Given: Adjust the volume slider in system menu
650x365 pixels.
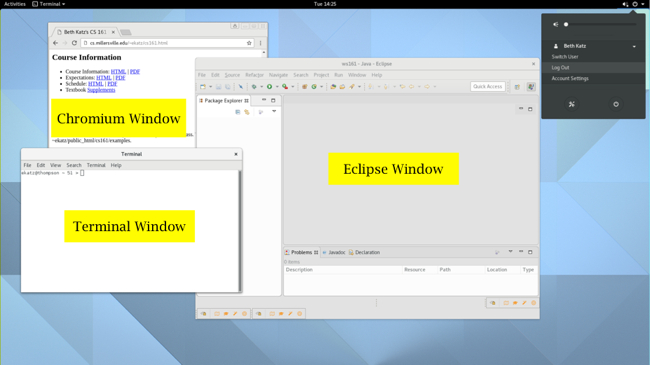Looking at the screenshot, I should [600, 24].
